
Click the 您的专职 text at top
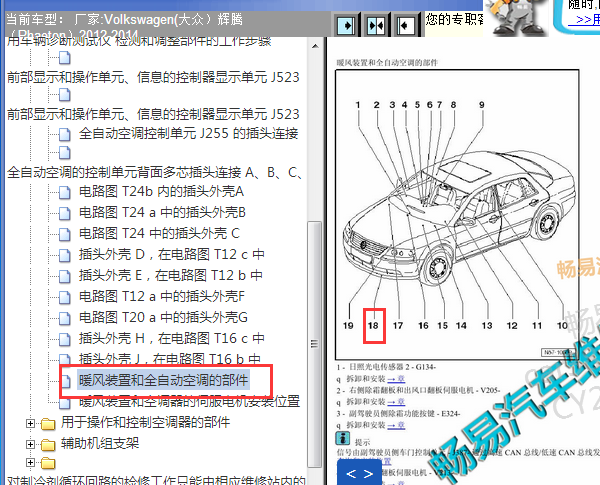pos(455,19)
